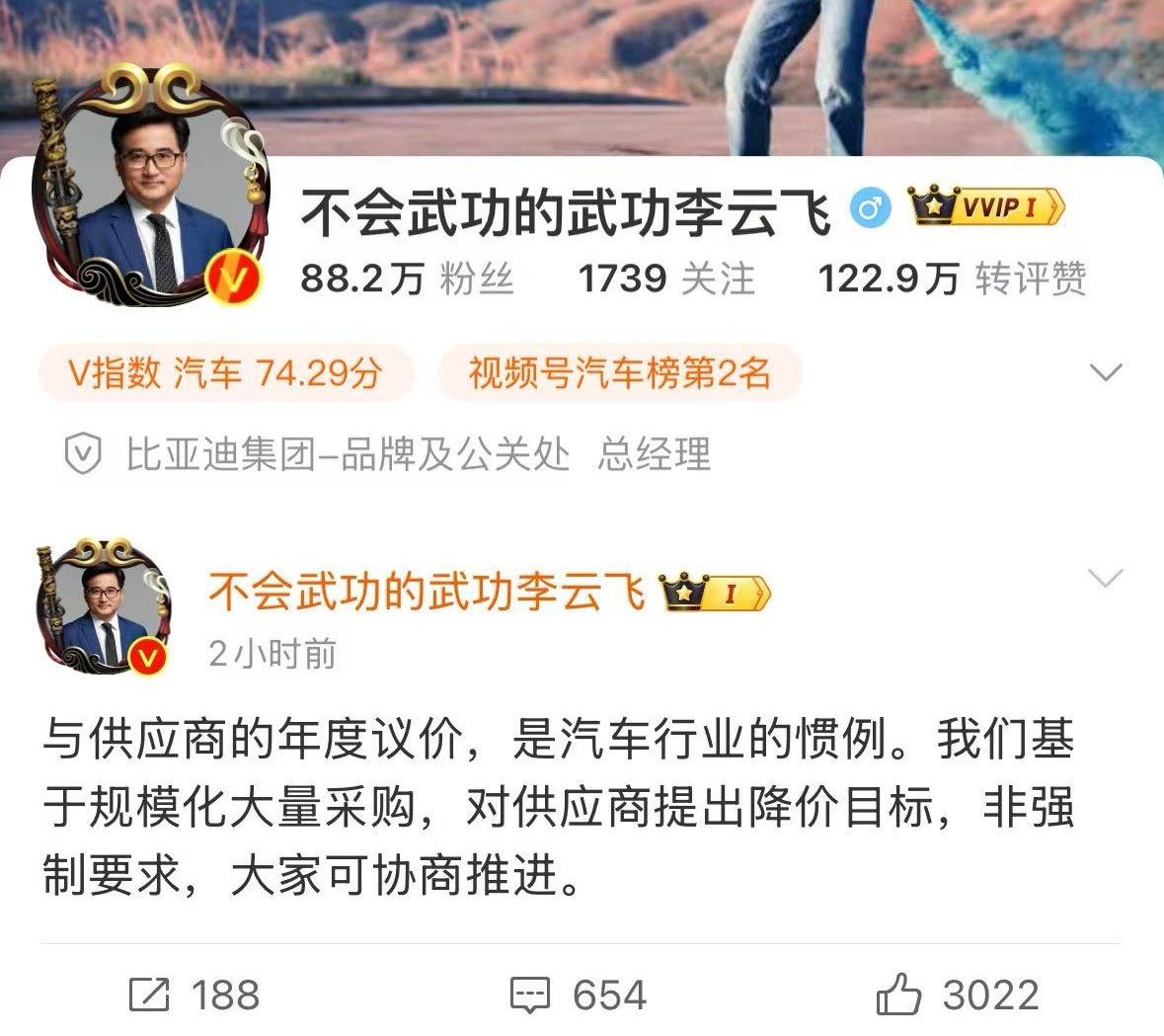Viewport: 1164px width, 1036px height.
Task: Like the post with thumbs-up icon
Action: 899,994
